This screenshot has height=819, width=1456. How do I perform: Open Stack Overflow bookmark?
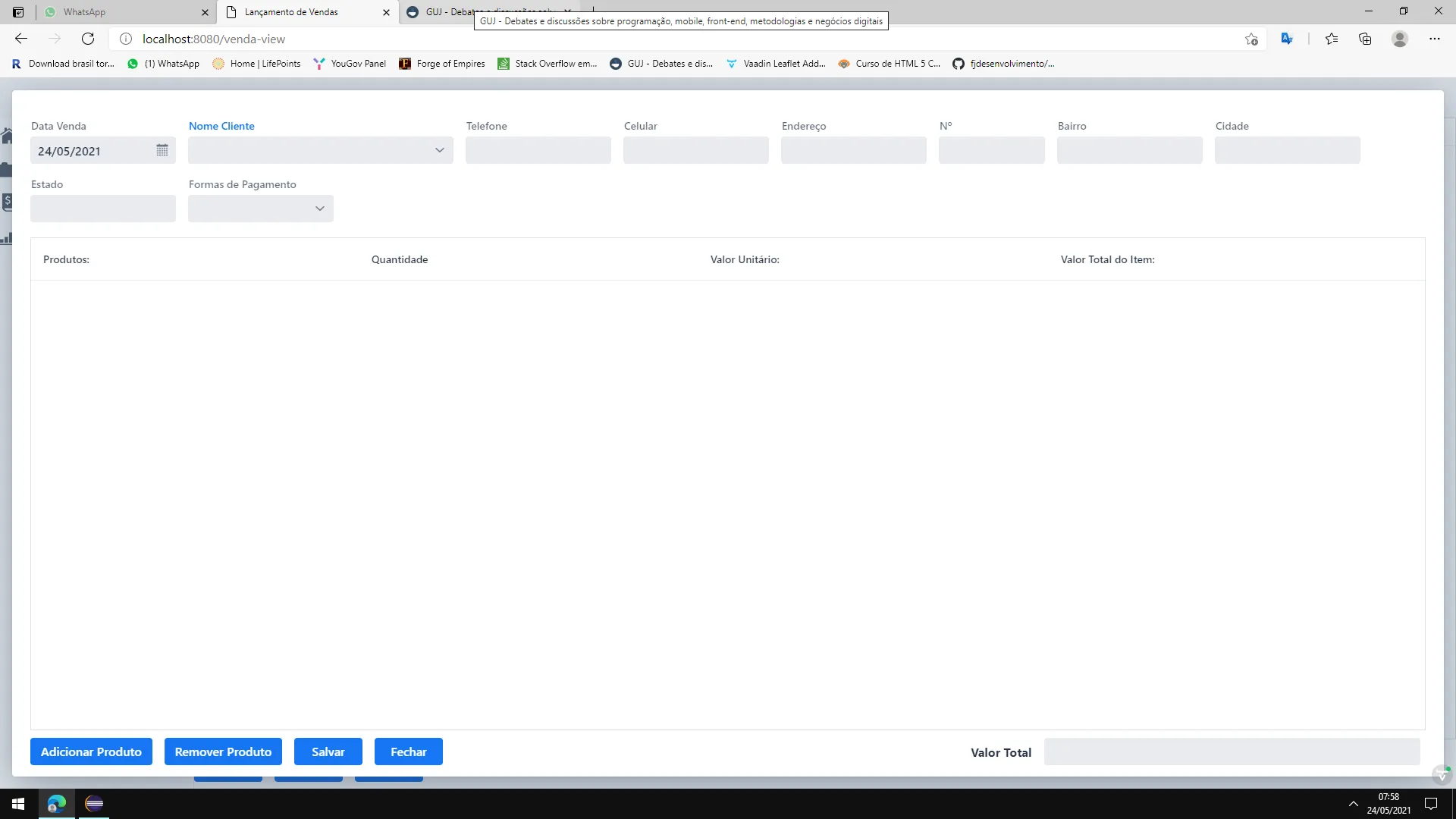(548, 64)
